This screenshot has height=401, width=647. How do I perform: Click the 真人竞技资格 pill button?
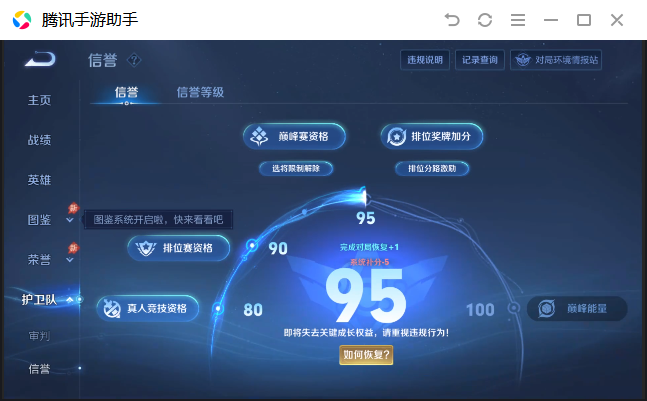(148, 309)
